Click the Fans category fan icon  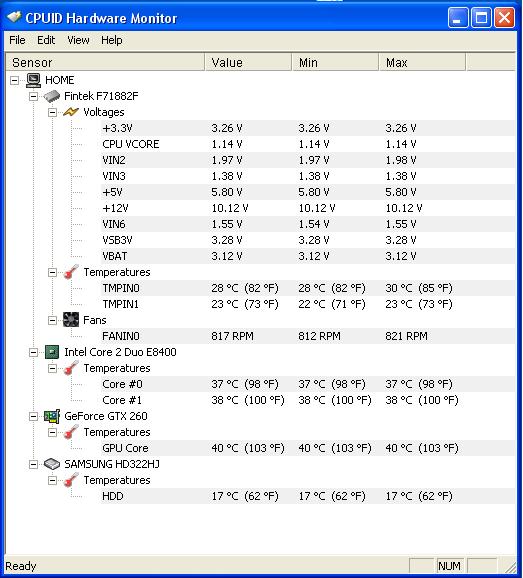pos(71,320)
